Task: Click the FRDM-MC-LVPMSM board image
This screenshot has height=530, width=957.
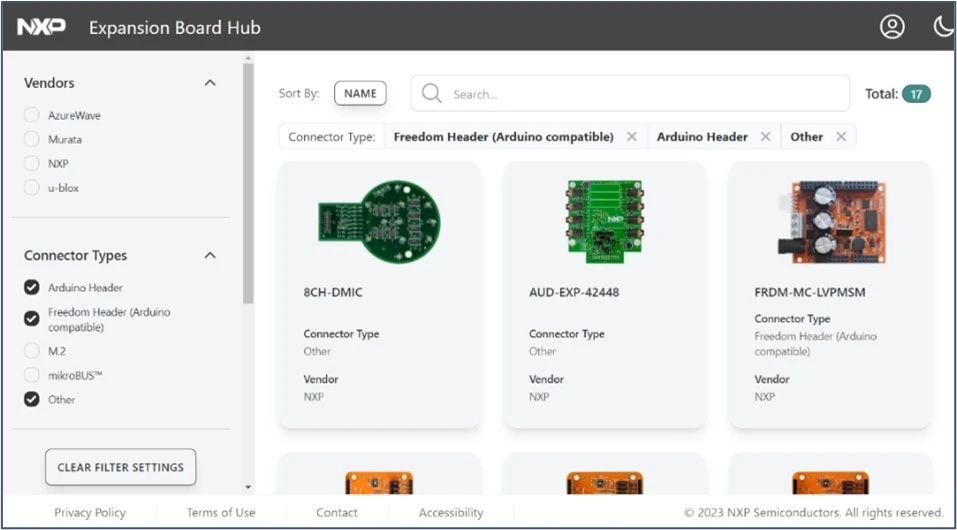Action: [831, 222]
